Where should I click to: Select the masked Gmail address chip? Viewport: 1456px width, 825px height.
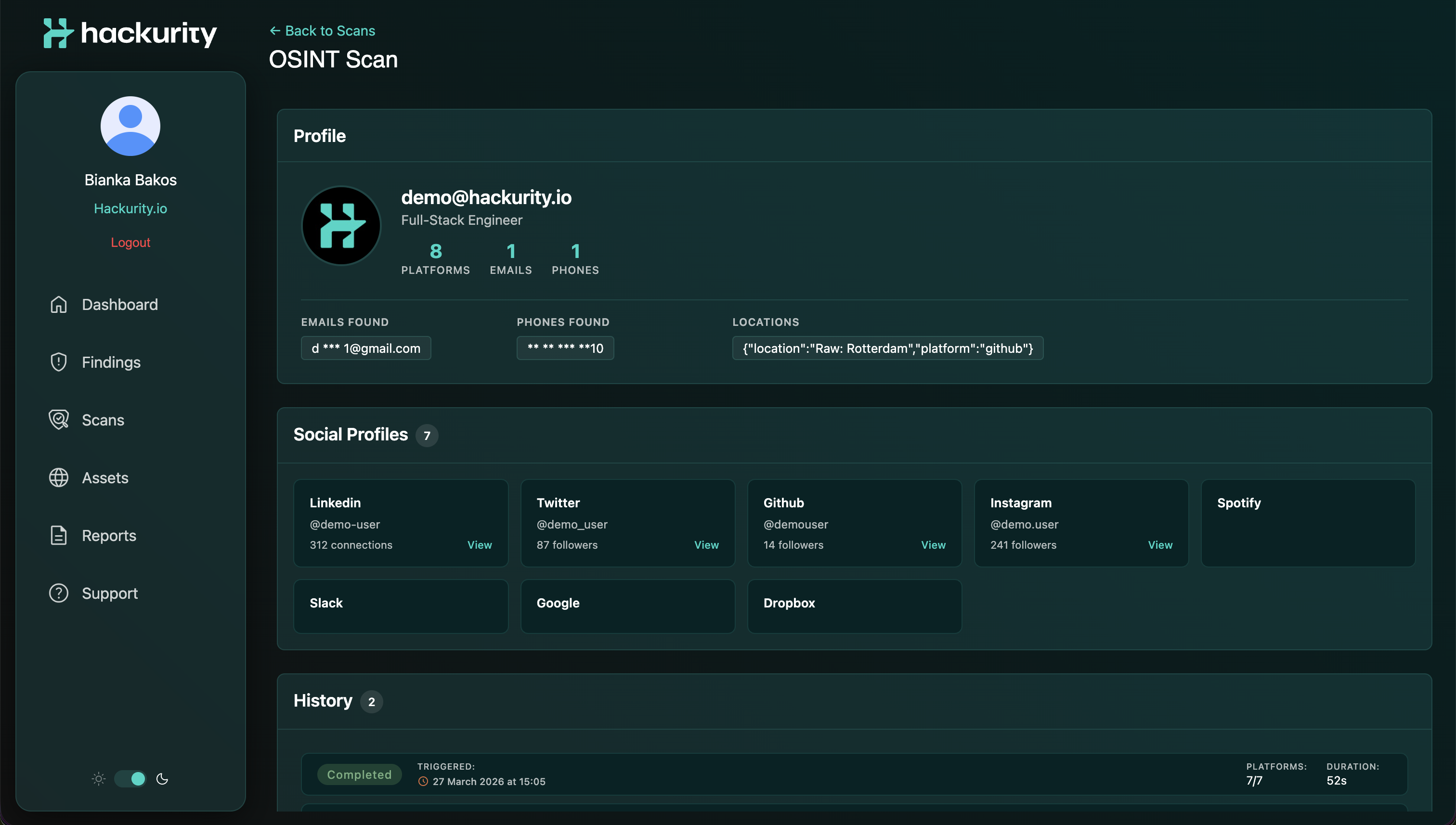[x=365, y=348]
